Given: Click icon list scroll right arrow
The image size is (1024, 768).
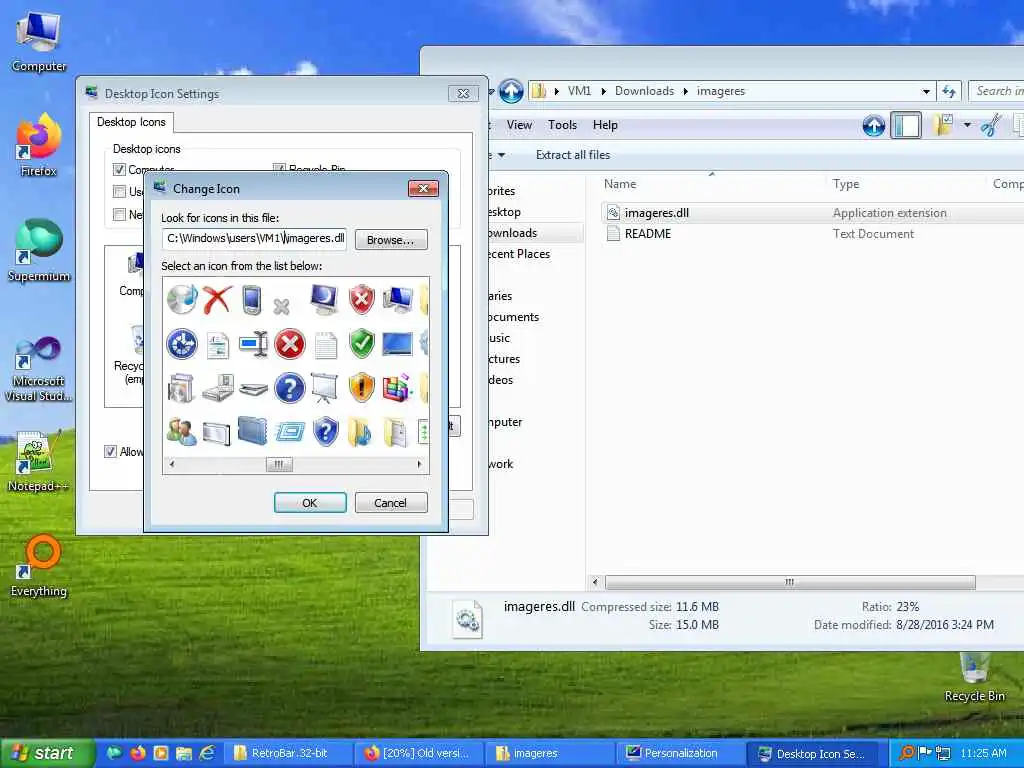Looking at the screenshot, I should pyautogui.click(x=419, y=464).
